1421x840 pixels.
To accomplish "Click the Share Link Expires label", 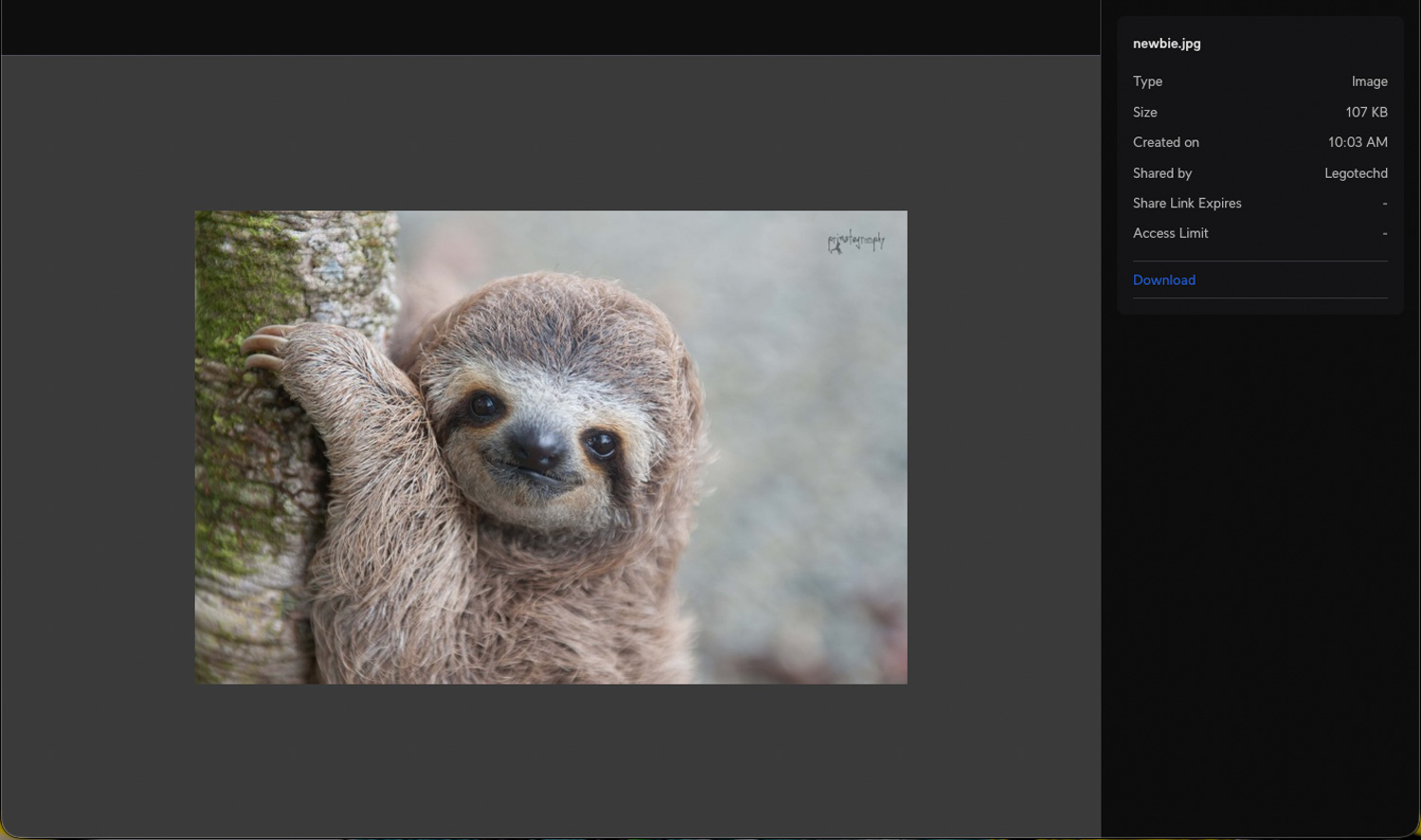I will click(x=1186, y=203).
